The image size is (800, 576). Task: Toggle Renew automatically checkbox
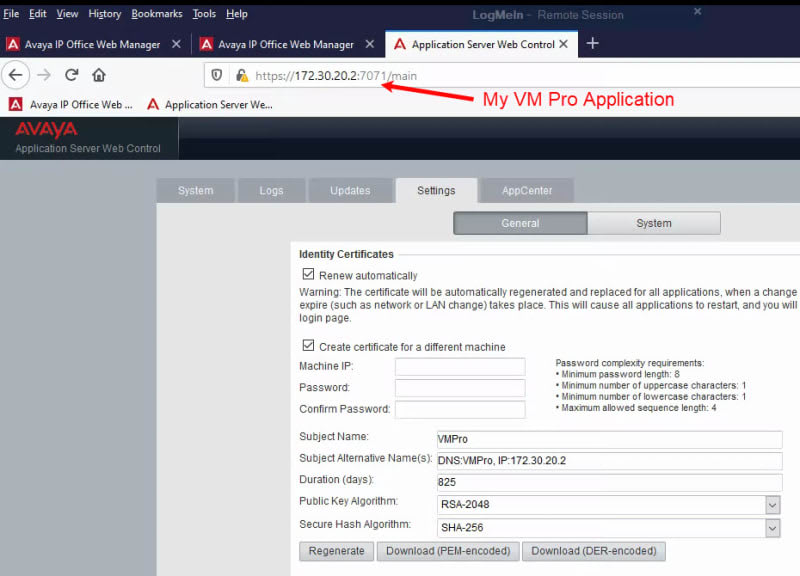pyautogui.click(x=308, y=274)
